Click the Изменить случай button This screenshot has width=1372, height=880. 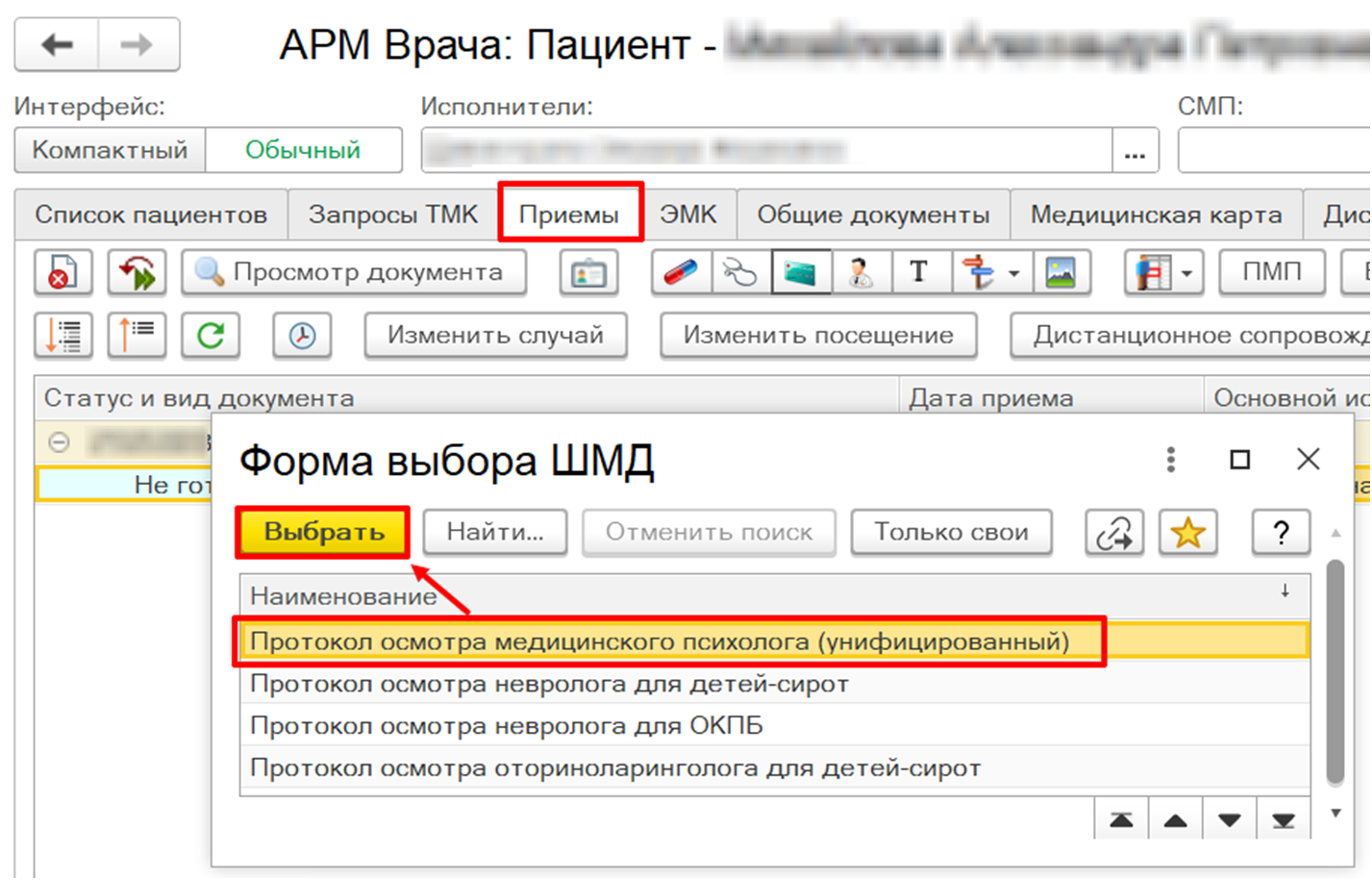coord(495,336)
